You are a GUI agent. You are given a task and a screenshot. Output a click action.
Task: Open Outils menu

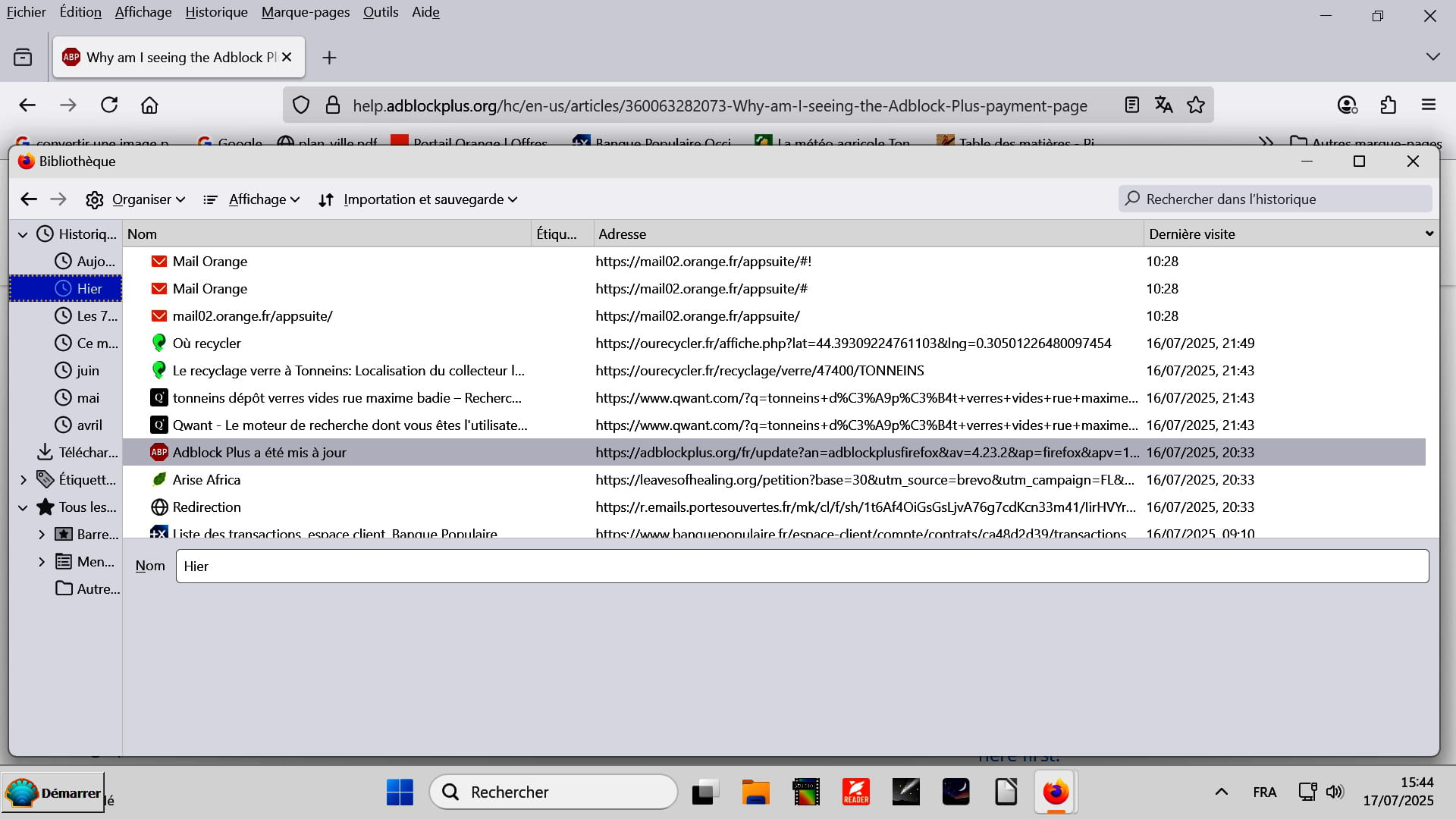tap(381, 12)
